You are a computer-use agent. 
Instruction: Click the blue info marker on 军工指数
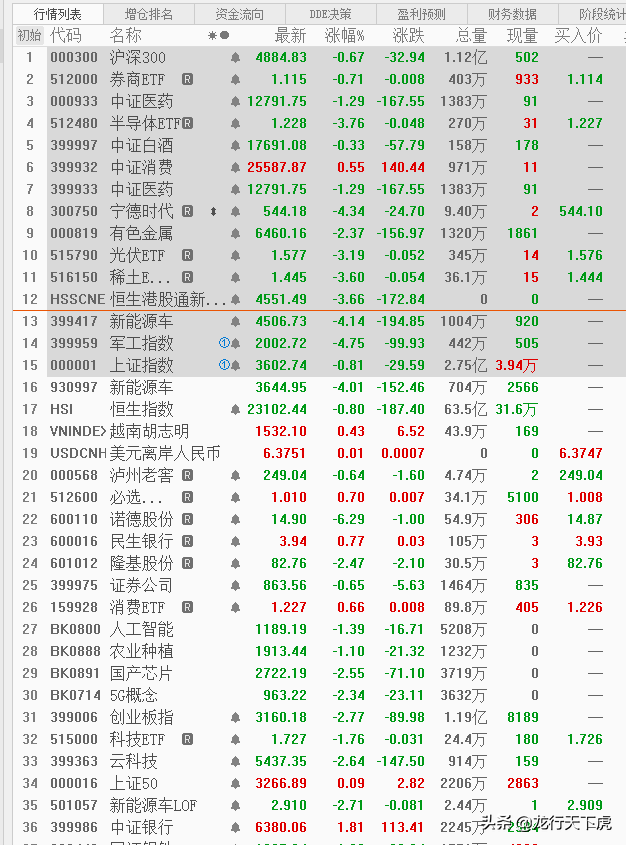point(224,343)
